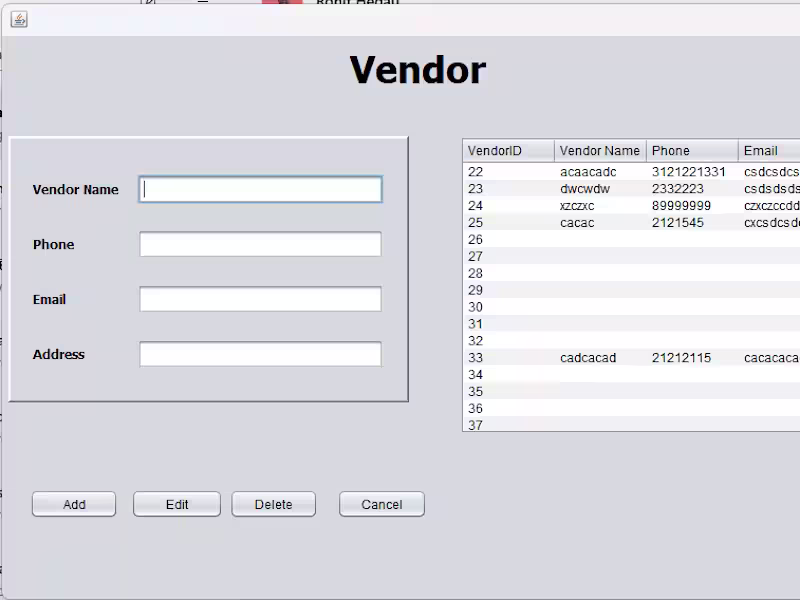Select the row with VendorID 33
Image resolution: width=800 pixels, height=600 pixels.
coord(632,358)
